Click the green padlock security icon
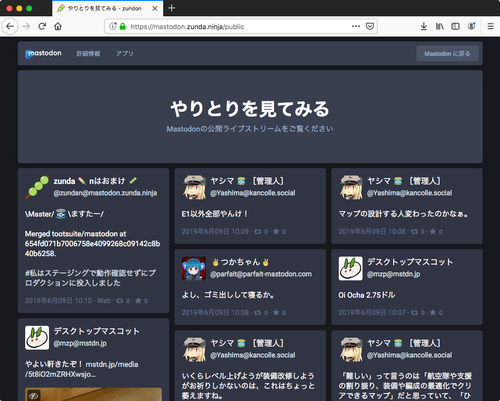500x401 pixels. [123, 26]
